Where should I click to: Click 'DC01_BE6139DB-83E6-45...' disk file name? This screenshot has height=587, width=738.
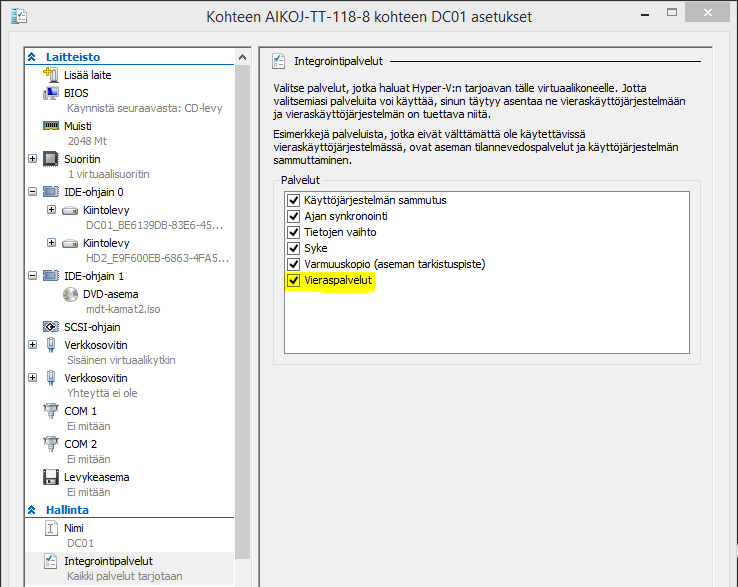point(154,225)
